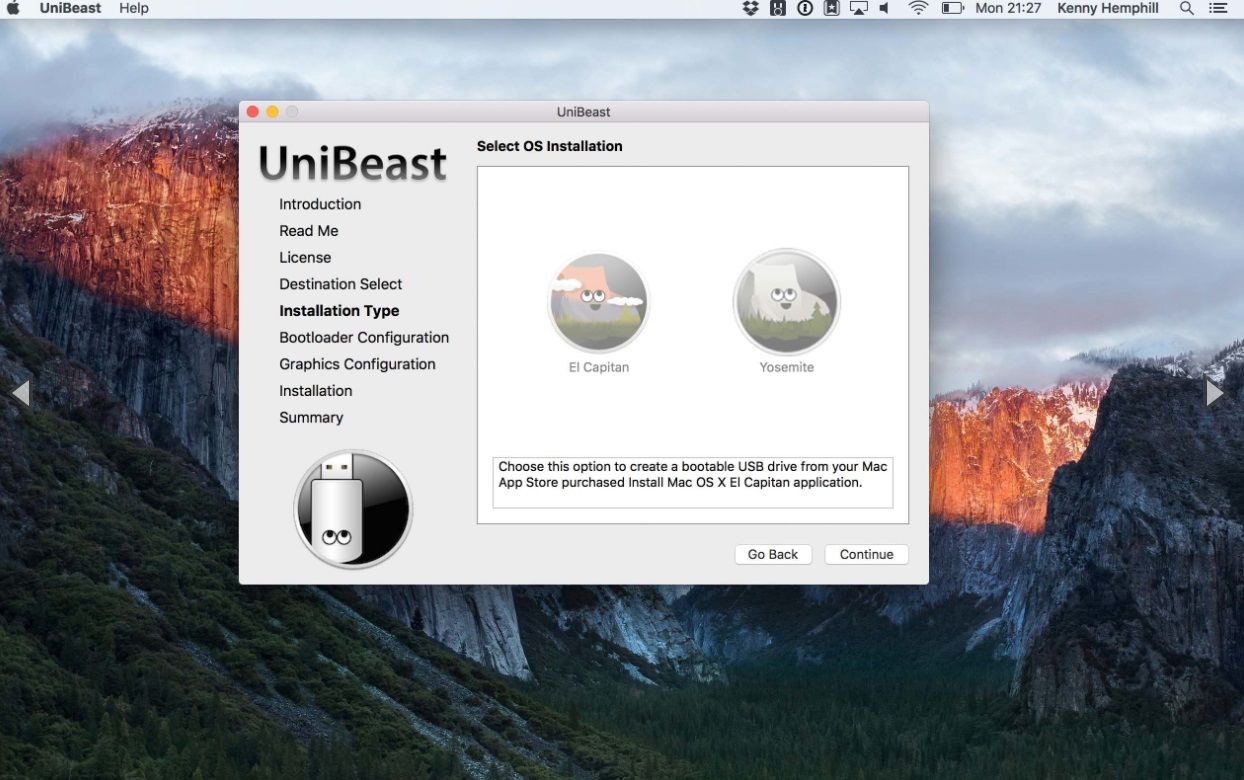Click the Yosemite label text
This screenshot has width=1244, height=780.
pos(787,367)
